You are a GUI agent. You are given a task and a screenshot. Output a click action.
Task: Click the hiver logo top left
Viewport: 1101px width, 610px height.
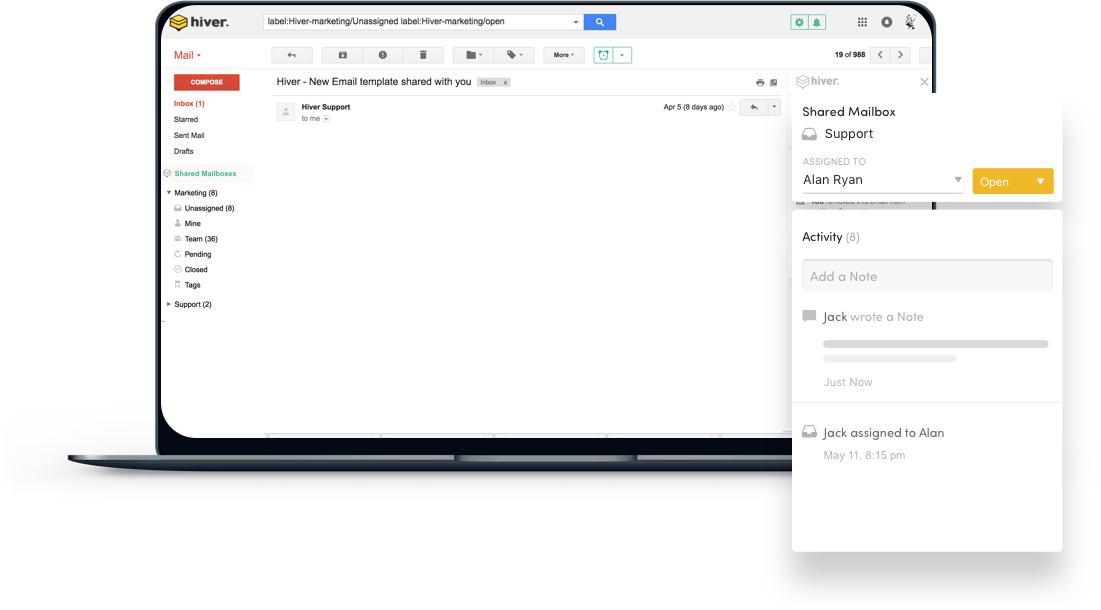point(199,22)
